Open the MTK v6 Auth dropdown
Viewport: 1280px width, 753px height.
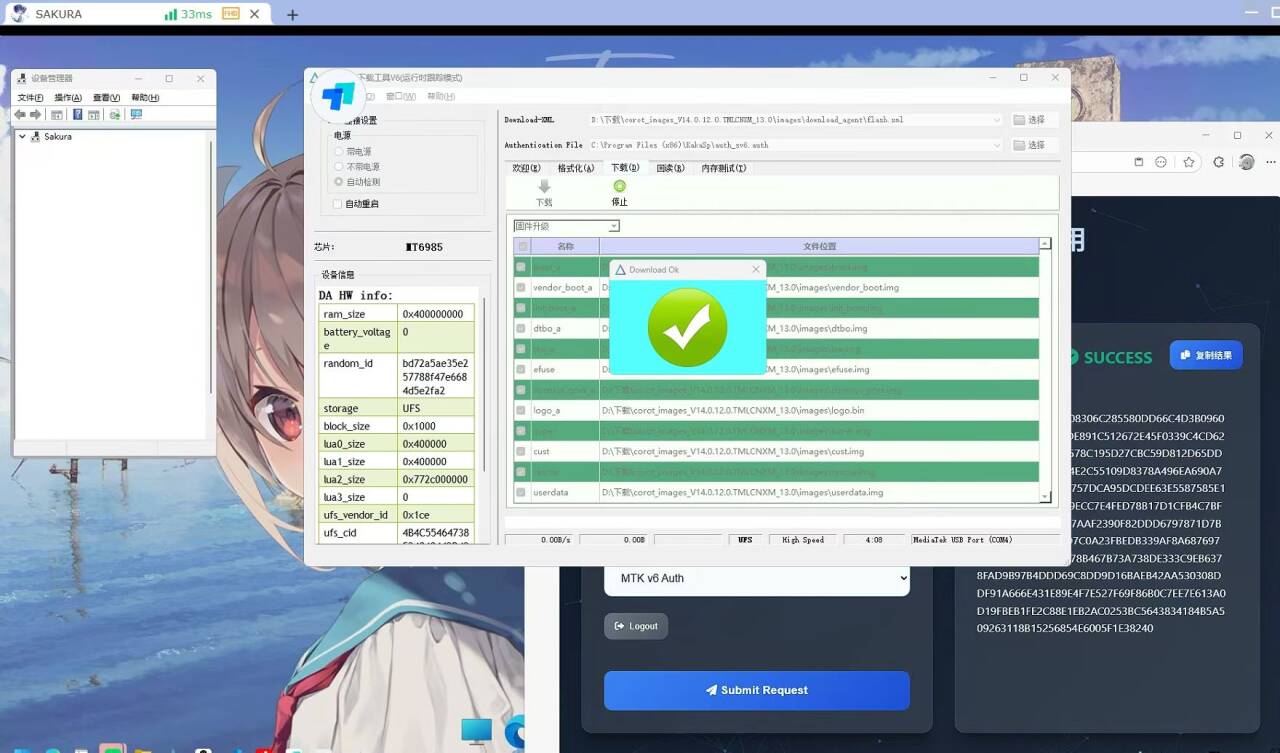756,578
